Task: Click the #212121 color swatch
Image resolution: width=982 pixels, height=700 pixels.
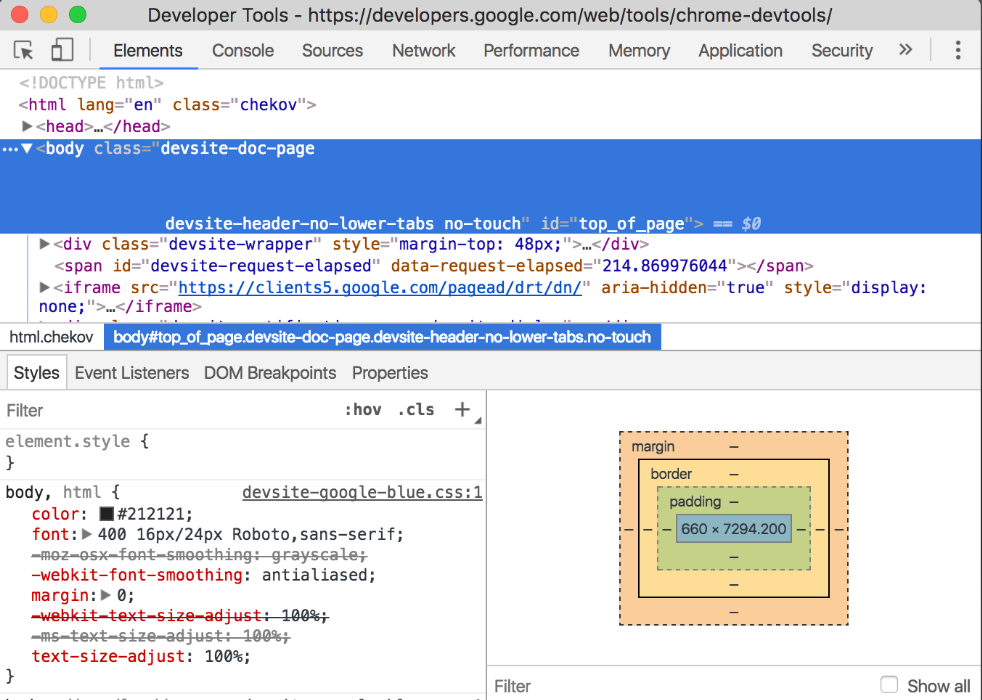Action: click(x=106, y=514)
